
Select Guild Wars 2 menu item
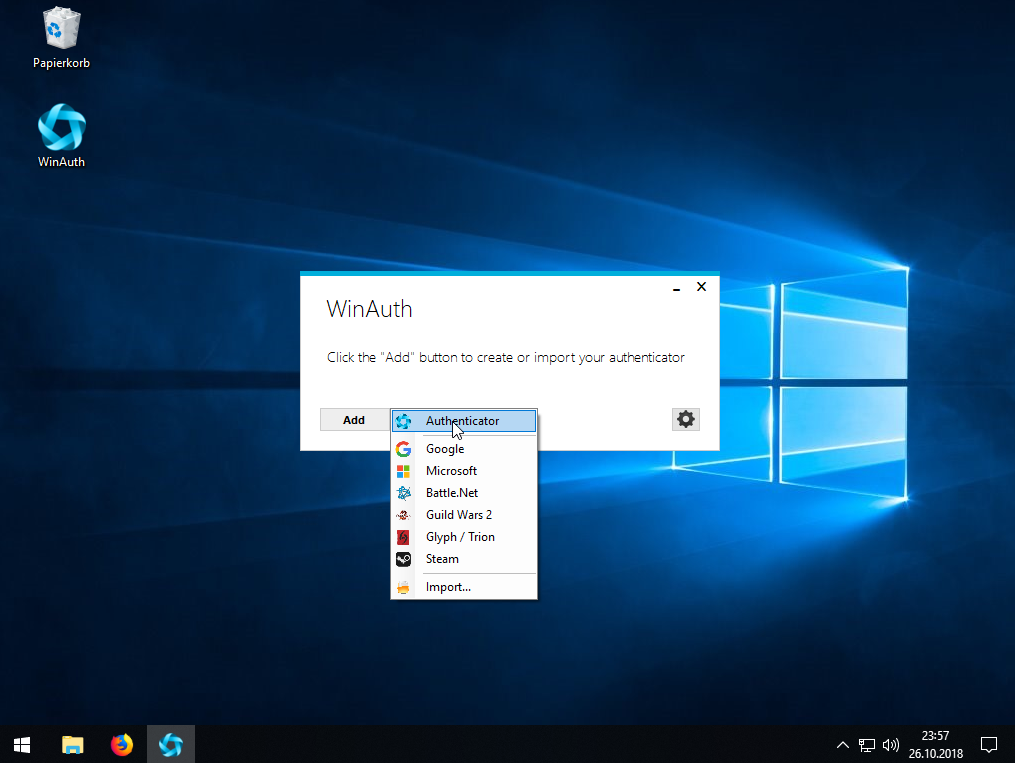pos(458,515)
